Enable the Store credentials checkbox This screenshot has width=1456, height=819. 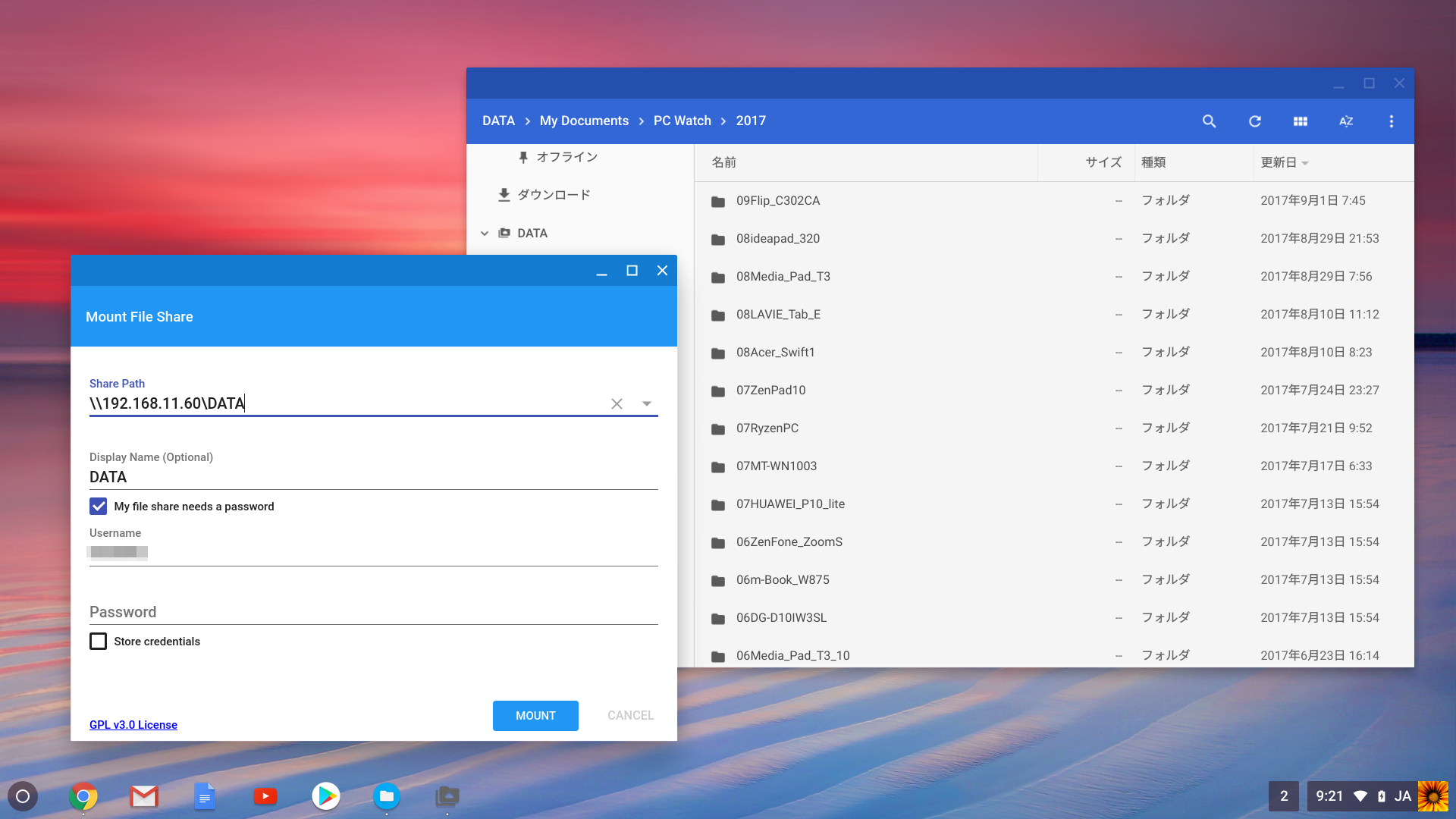tap(99, 642)
